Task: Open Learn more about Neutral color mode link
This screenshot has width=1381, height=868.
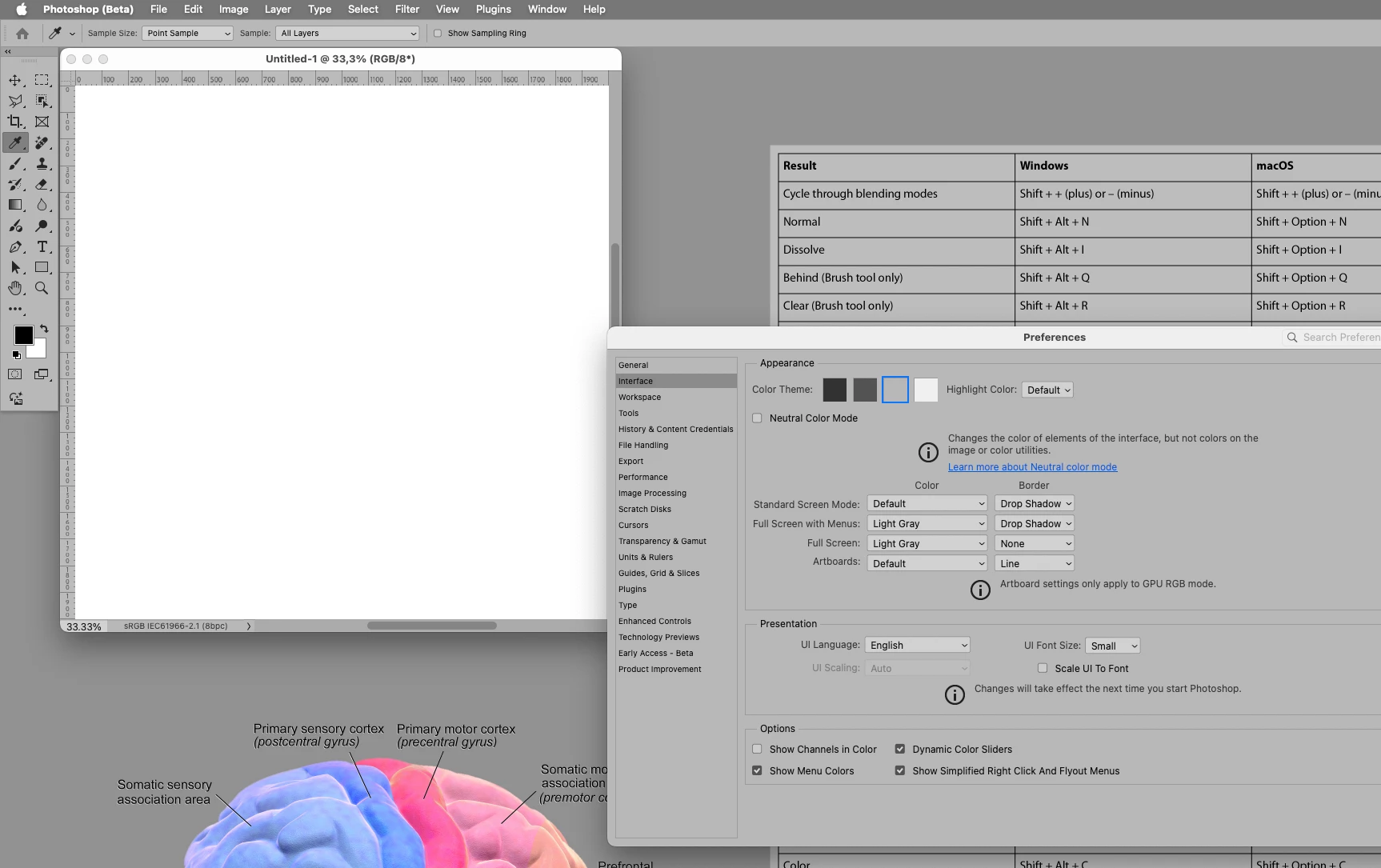Action: pyautogui.click(x=1032, y=467)
